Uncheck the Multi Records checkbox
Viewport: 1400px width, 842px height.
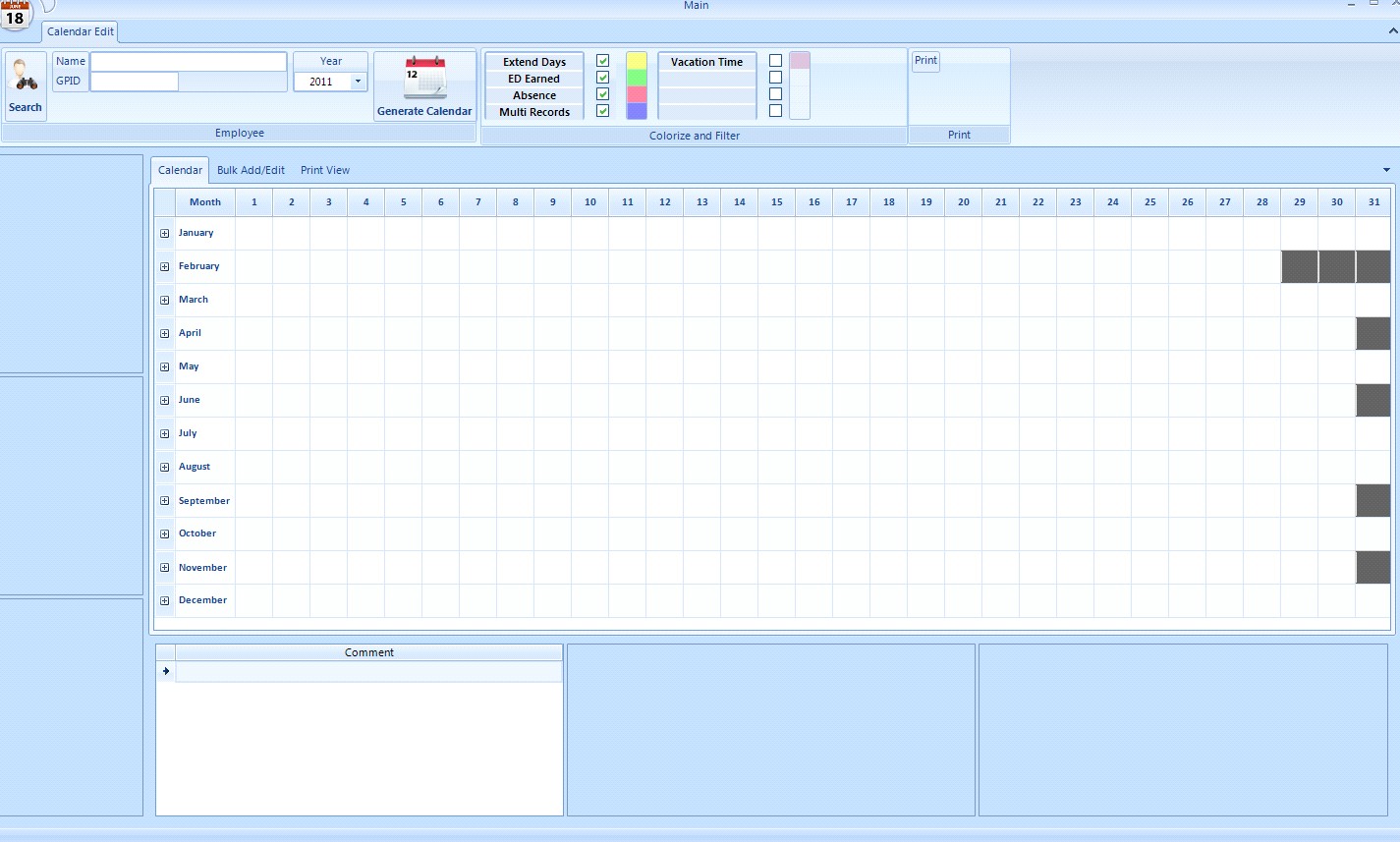[603, 111]
